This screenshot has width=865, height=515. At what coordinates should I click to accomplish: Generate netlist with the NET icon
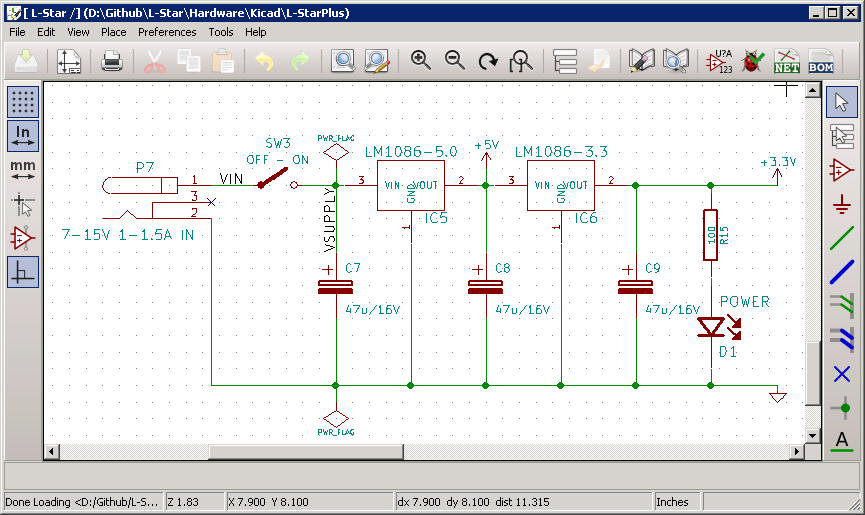787,62
